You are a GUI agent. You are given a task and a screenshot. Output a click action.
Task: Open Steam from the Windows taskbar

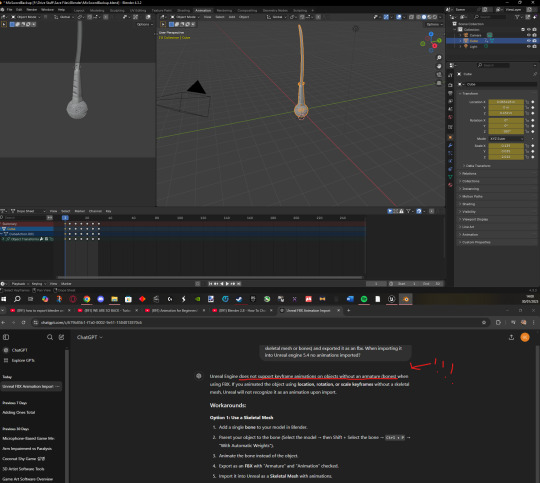239,299
